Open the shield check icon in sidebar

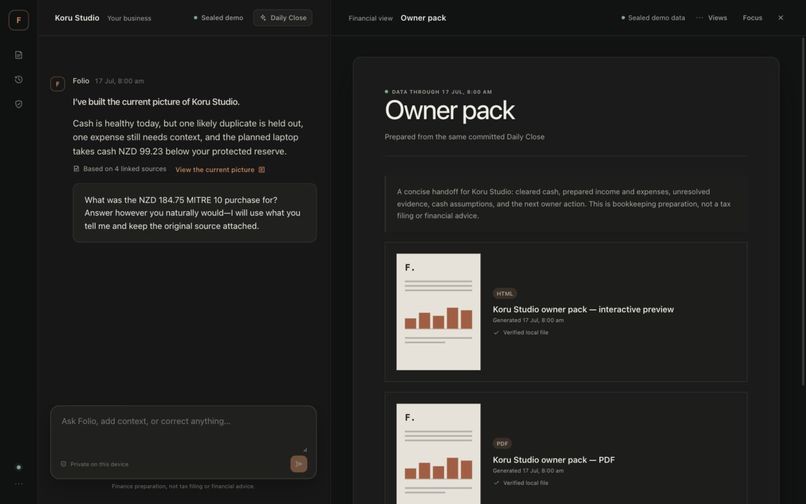pyautogui.click(x=19, y=104)
